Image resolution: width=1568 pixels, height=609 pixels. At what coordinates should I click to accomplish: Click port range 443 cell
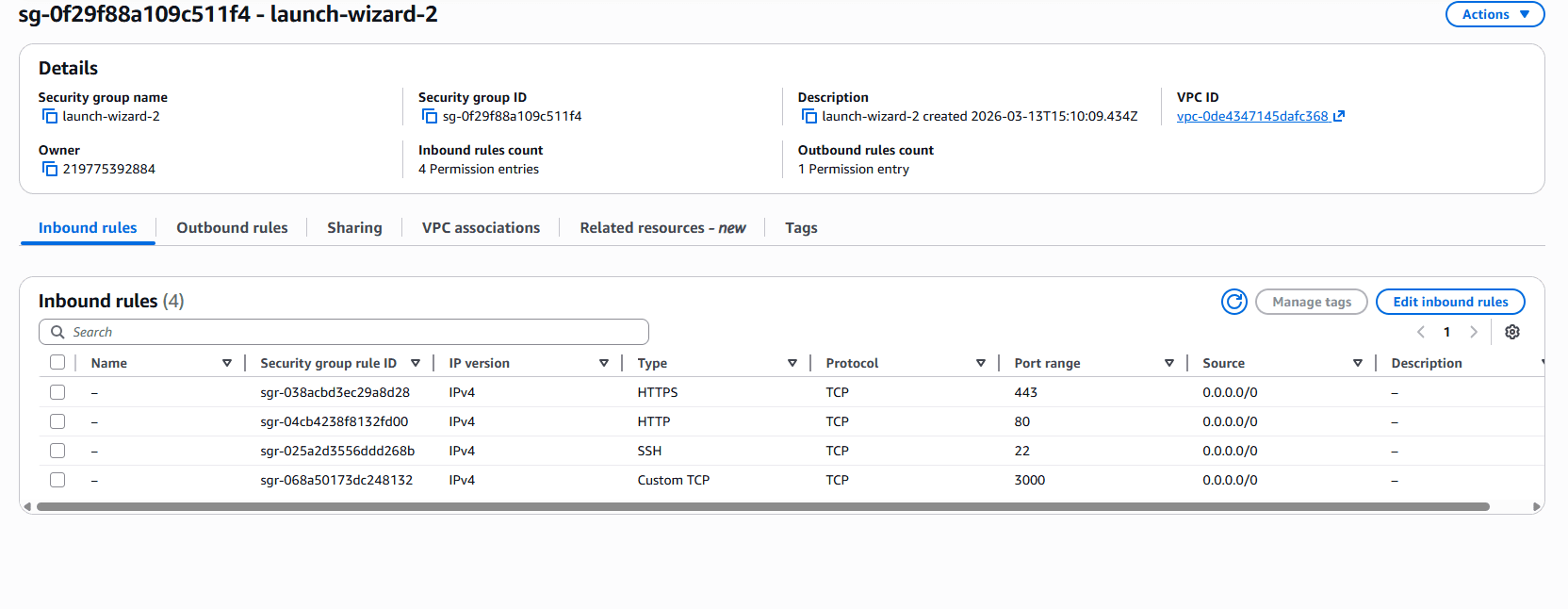pos(1025,392)
